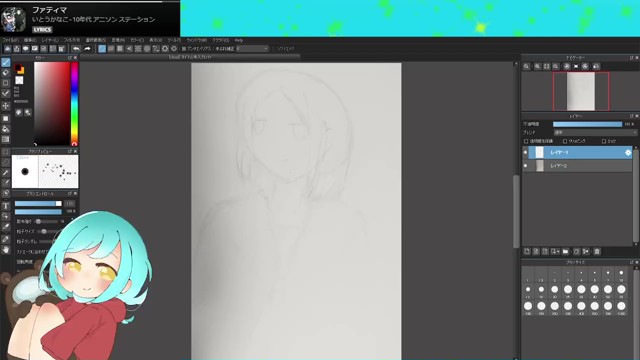Click the LYRICS button
Screen dimensions: 640x360
pyautogui.click(x=42, y=30)
